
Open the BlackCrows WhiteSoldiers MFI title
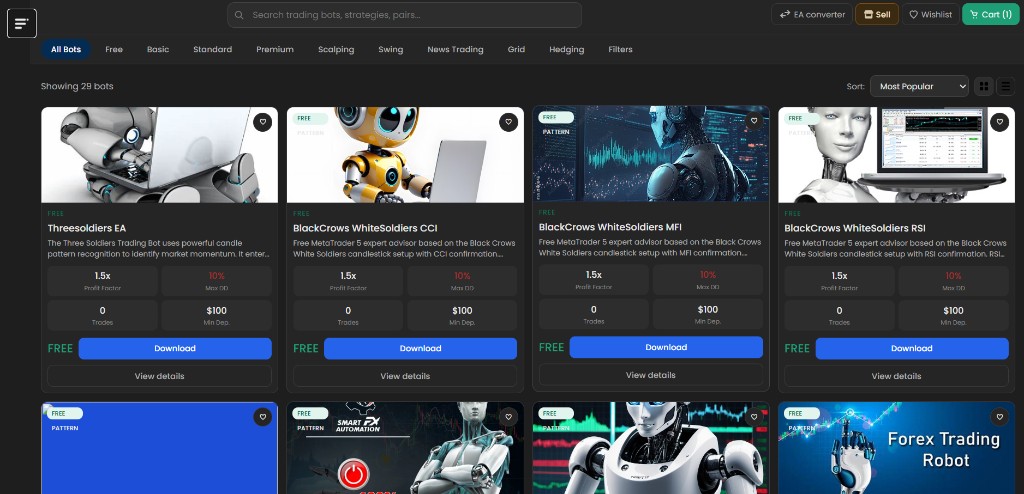(x=610, y=227)
